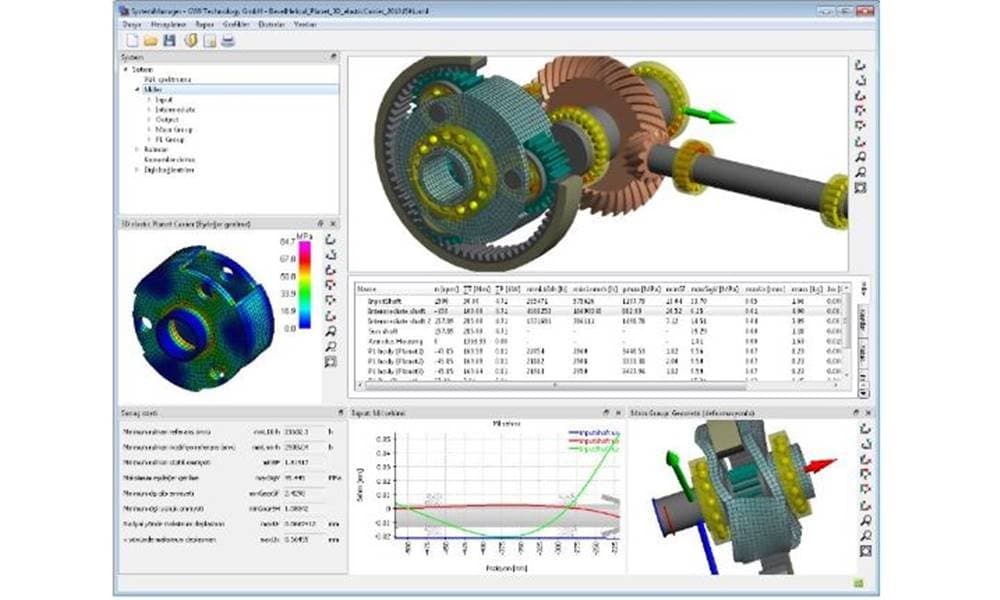Click the report document toolbar icon
Screen dimensions: 1000x600
(x=210, y=41)
